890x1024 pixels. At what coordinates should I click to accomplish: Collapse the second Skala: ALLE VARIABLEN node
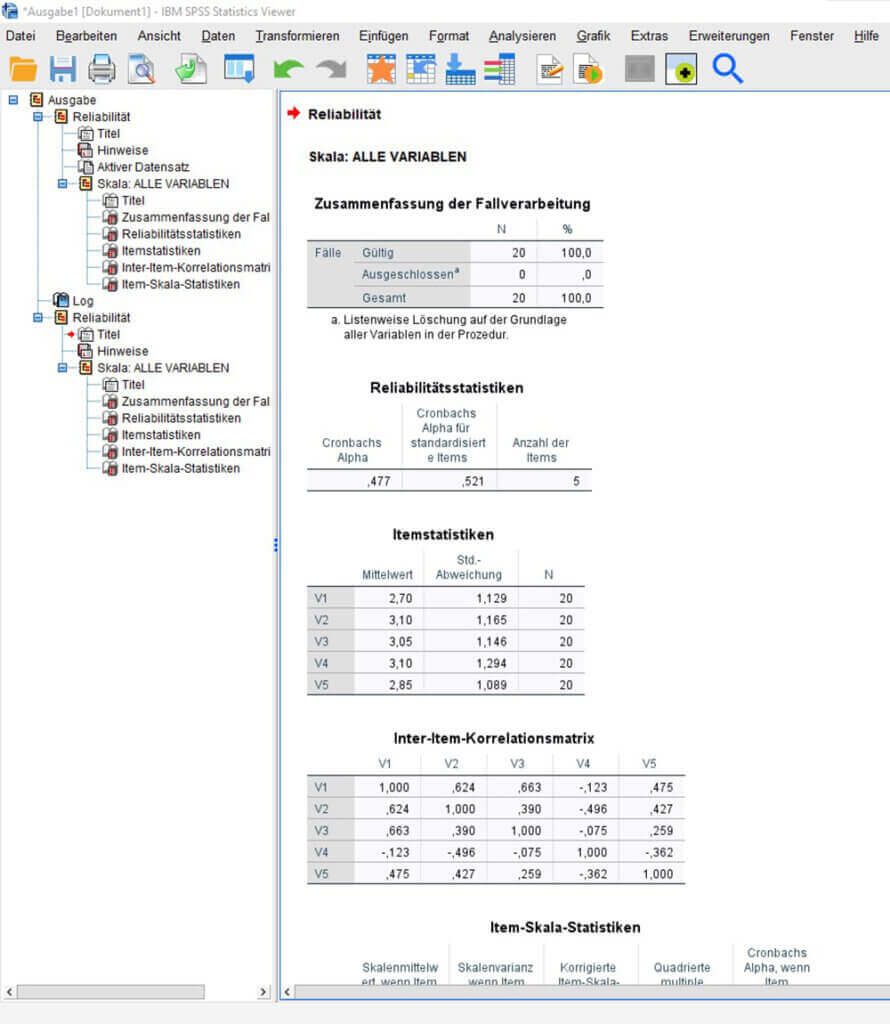[62, 368]
